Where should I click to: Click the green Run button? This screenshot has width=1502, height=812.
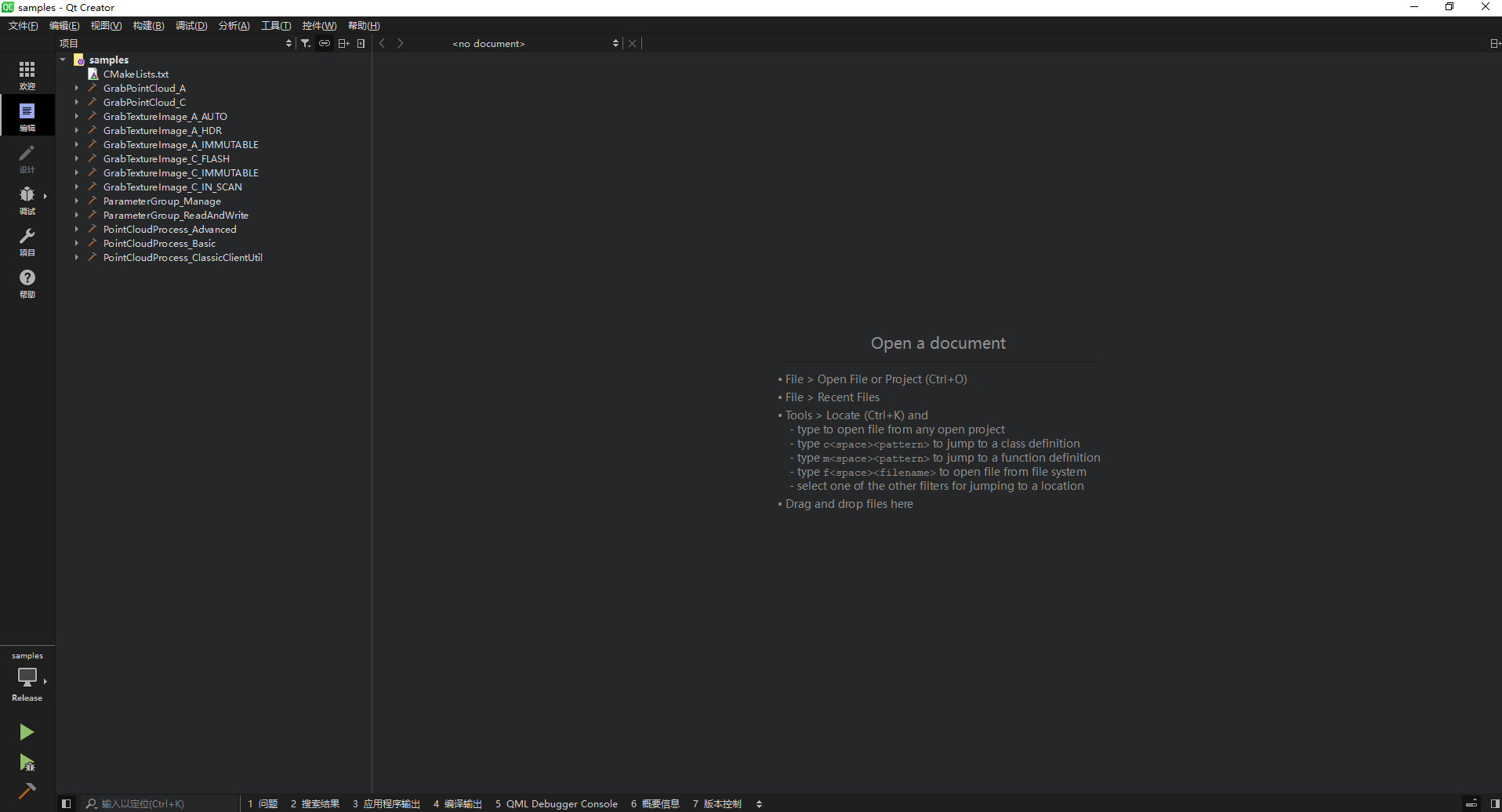pyautogui.click(x=27, y=732)
